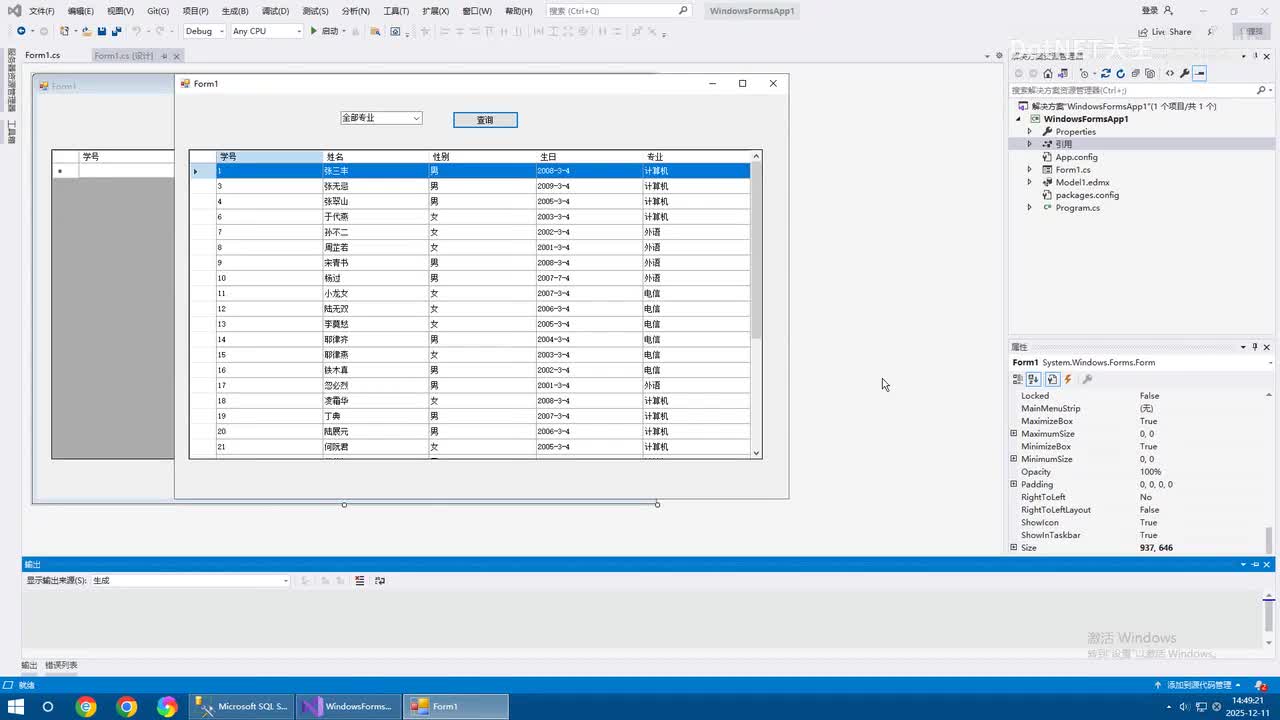Click the 姓名 column header

tap(376, 157)
